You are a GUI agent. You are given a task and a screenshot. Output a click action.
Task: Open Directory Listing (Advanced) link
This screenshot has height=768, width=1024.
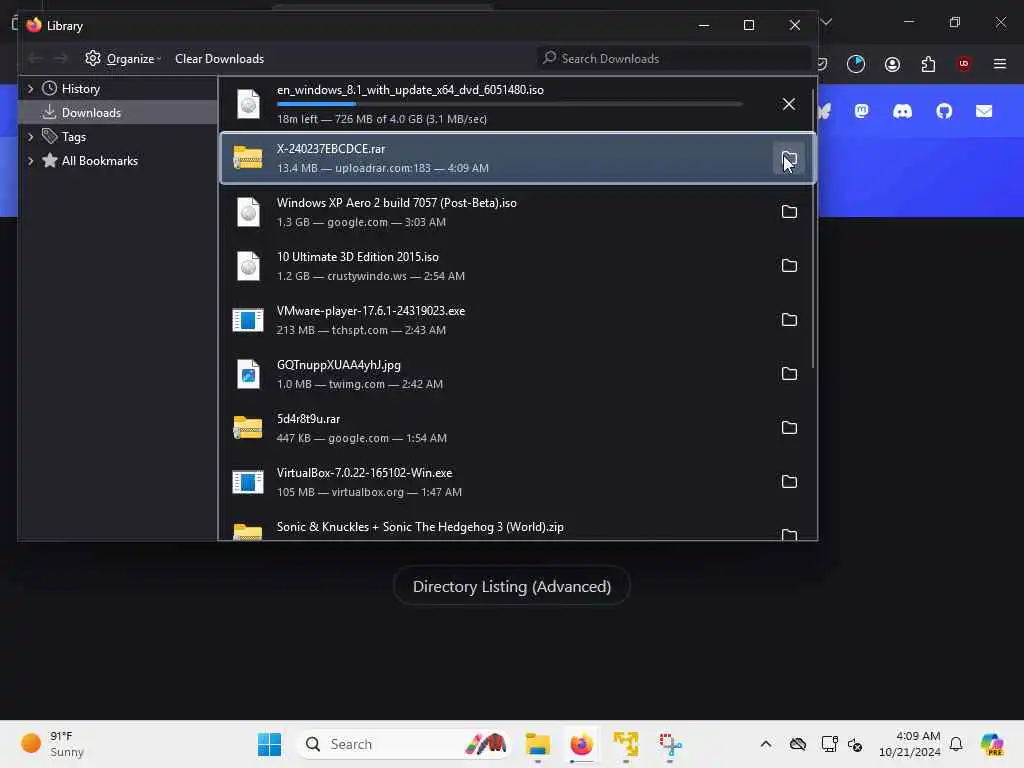pos(512,586)
